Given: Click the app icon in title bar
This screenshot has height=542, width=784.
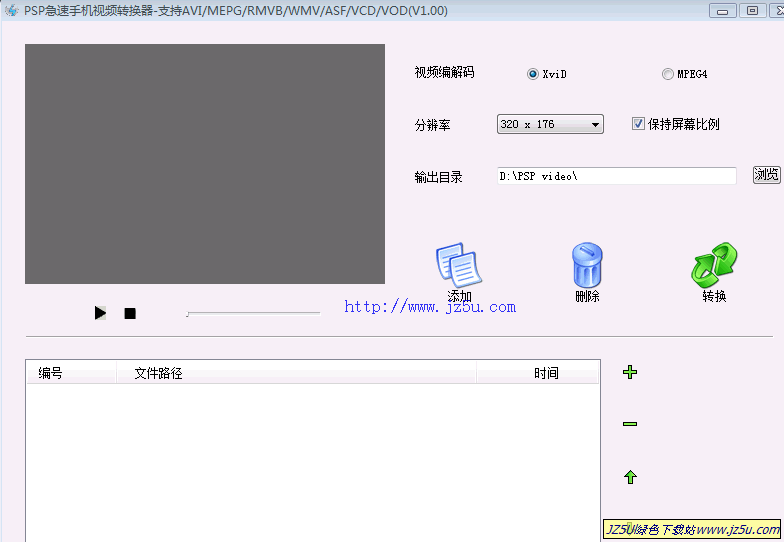Looking at the screenshot, I should (12, 10).
